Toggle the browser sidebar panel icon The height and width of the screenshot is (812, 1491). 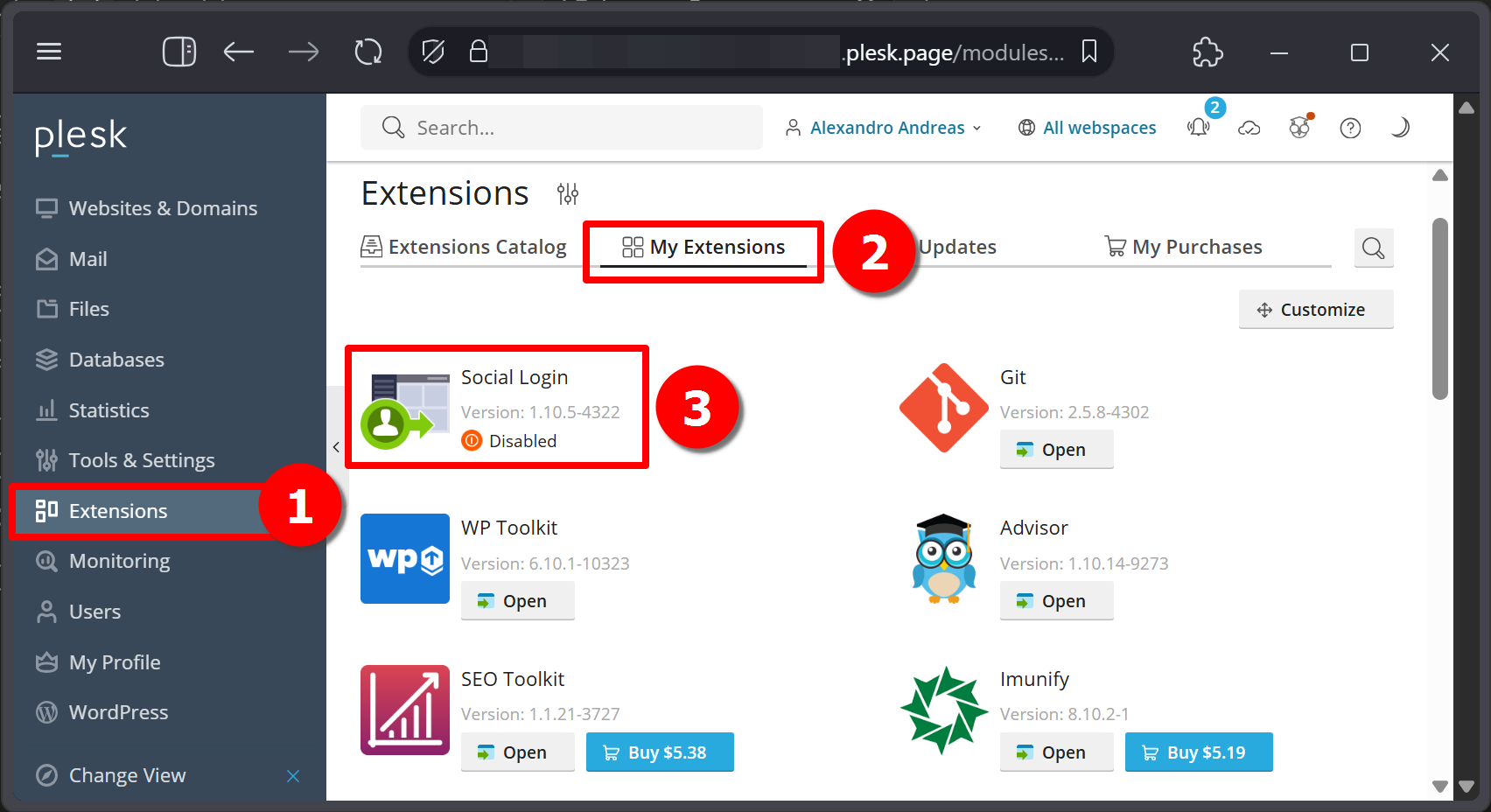[179, 52]
